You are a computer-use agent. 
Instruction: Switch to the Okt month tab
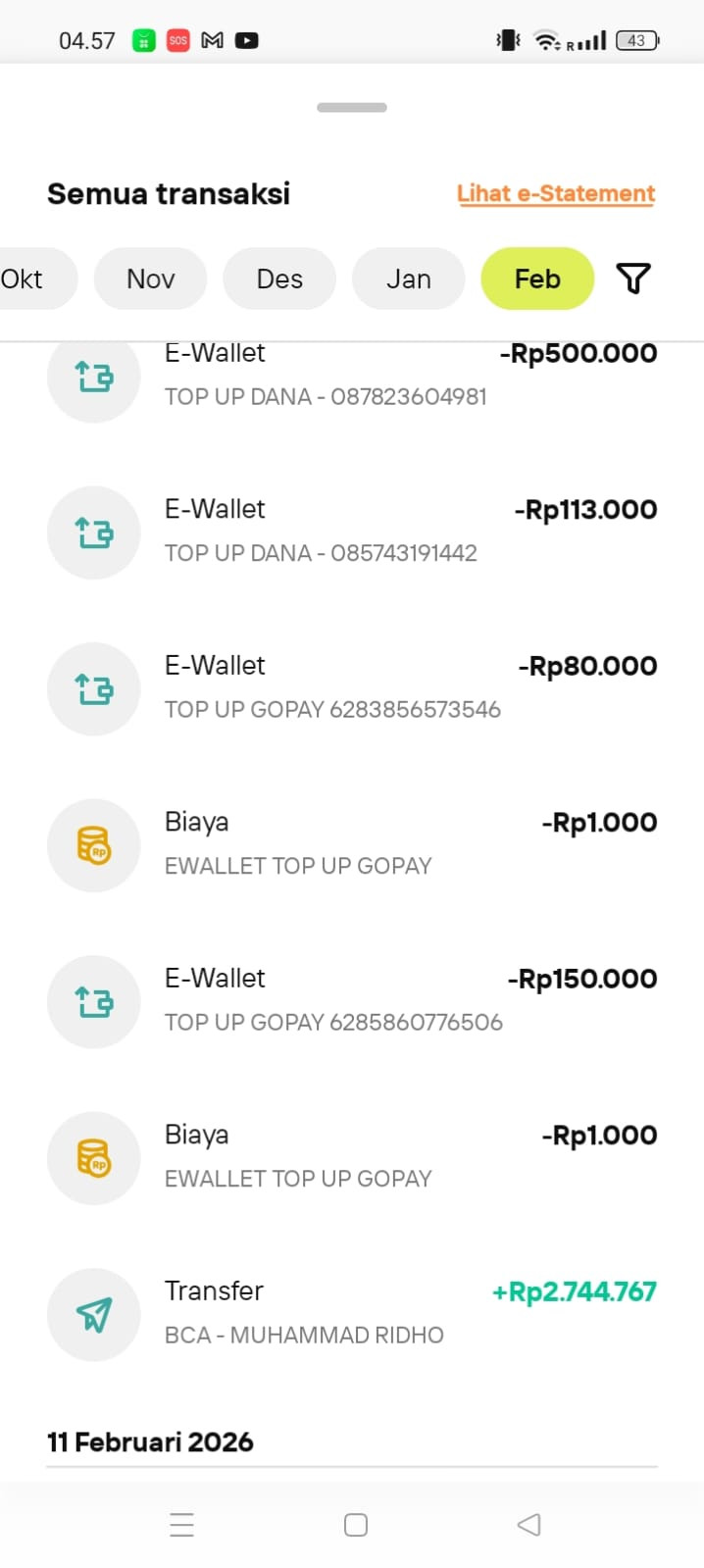29,278
